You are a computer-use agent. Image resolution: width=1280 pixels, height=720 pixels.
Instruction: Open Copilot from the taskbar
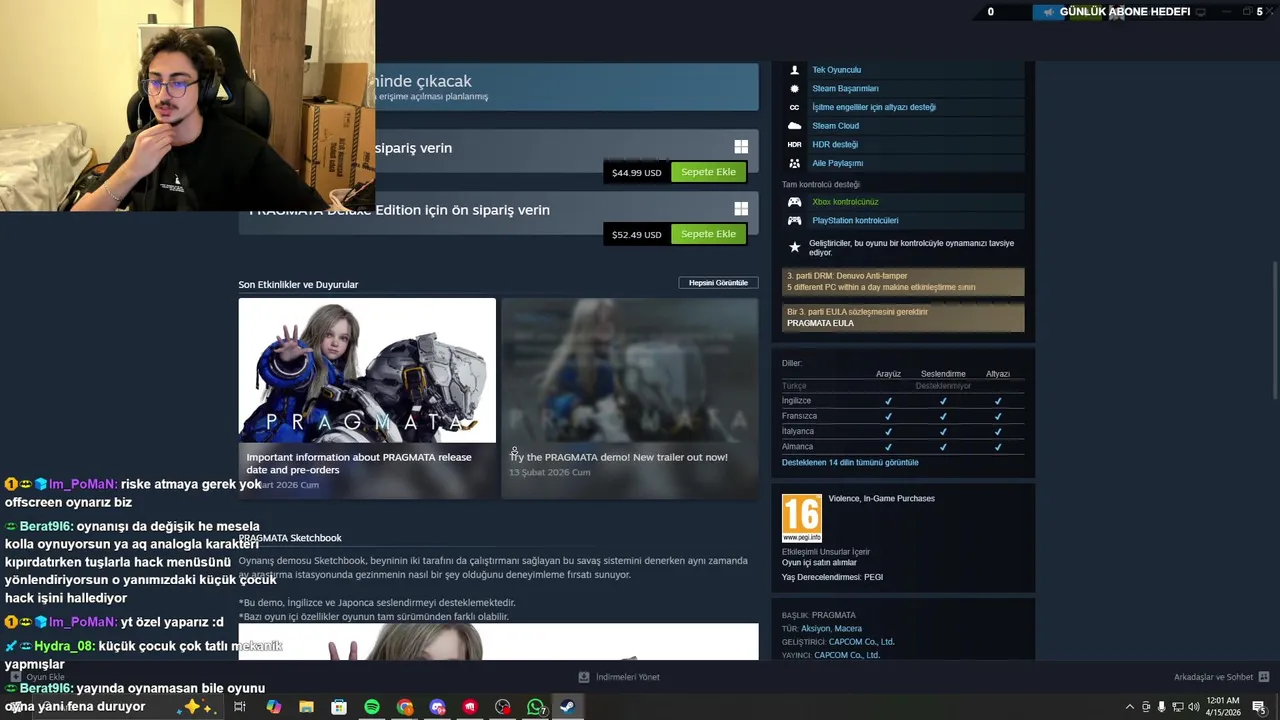point(273,707)
